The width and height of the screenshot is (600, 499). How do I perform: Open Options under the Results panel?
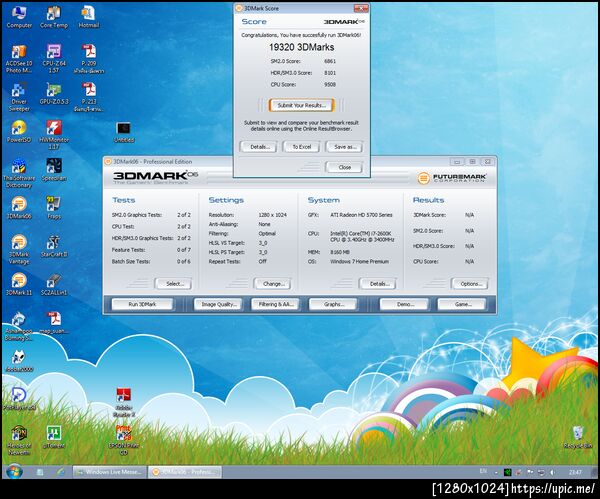(470, 284)
